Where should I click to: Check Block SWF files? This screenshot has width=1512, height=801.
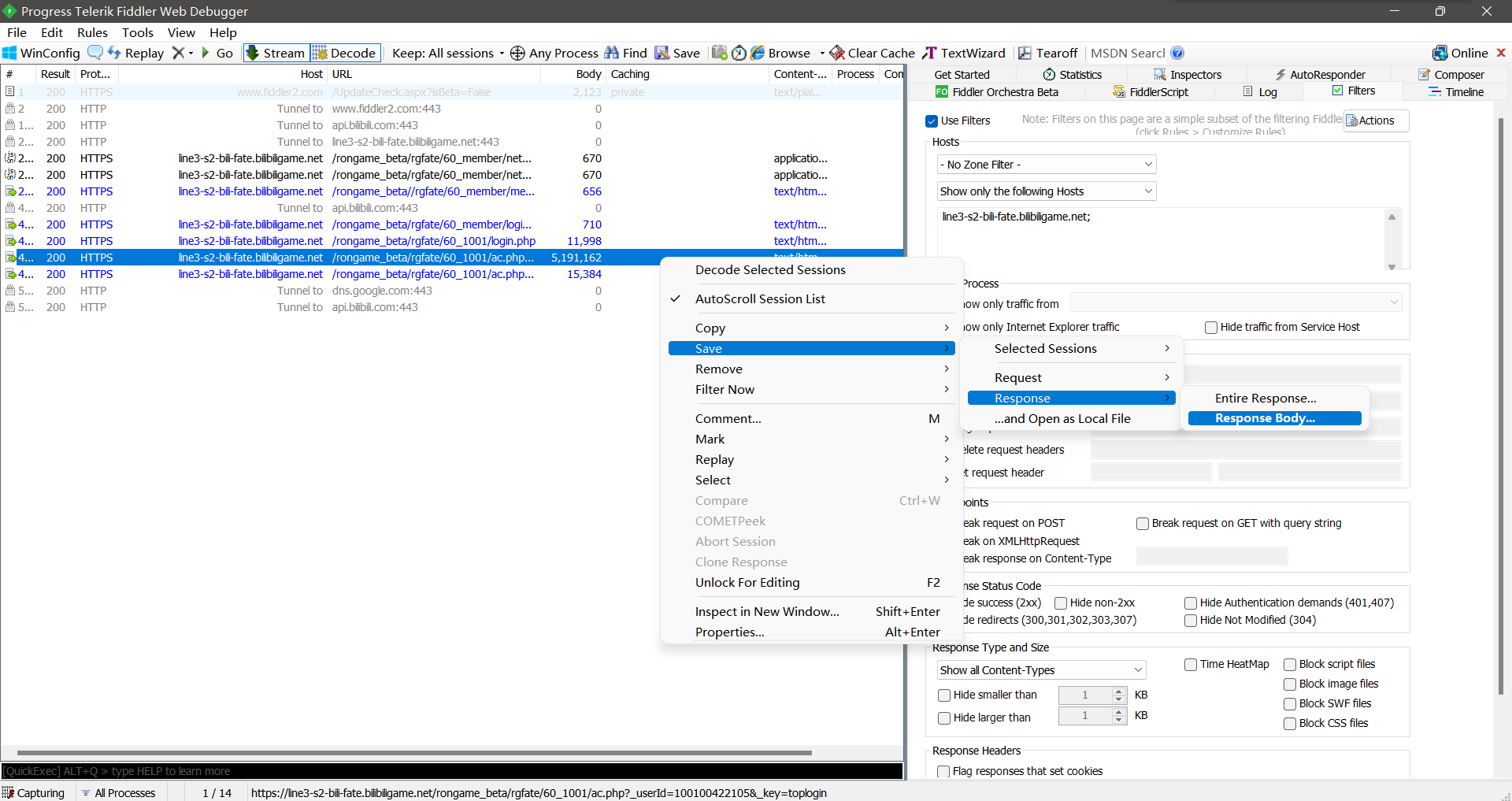[x=1290, y=704]
